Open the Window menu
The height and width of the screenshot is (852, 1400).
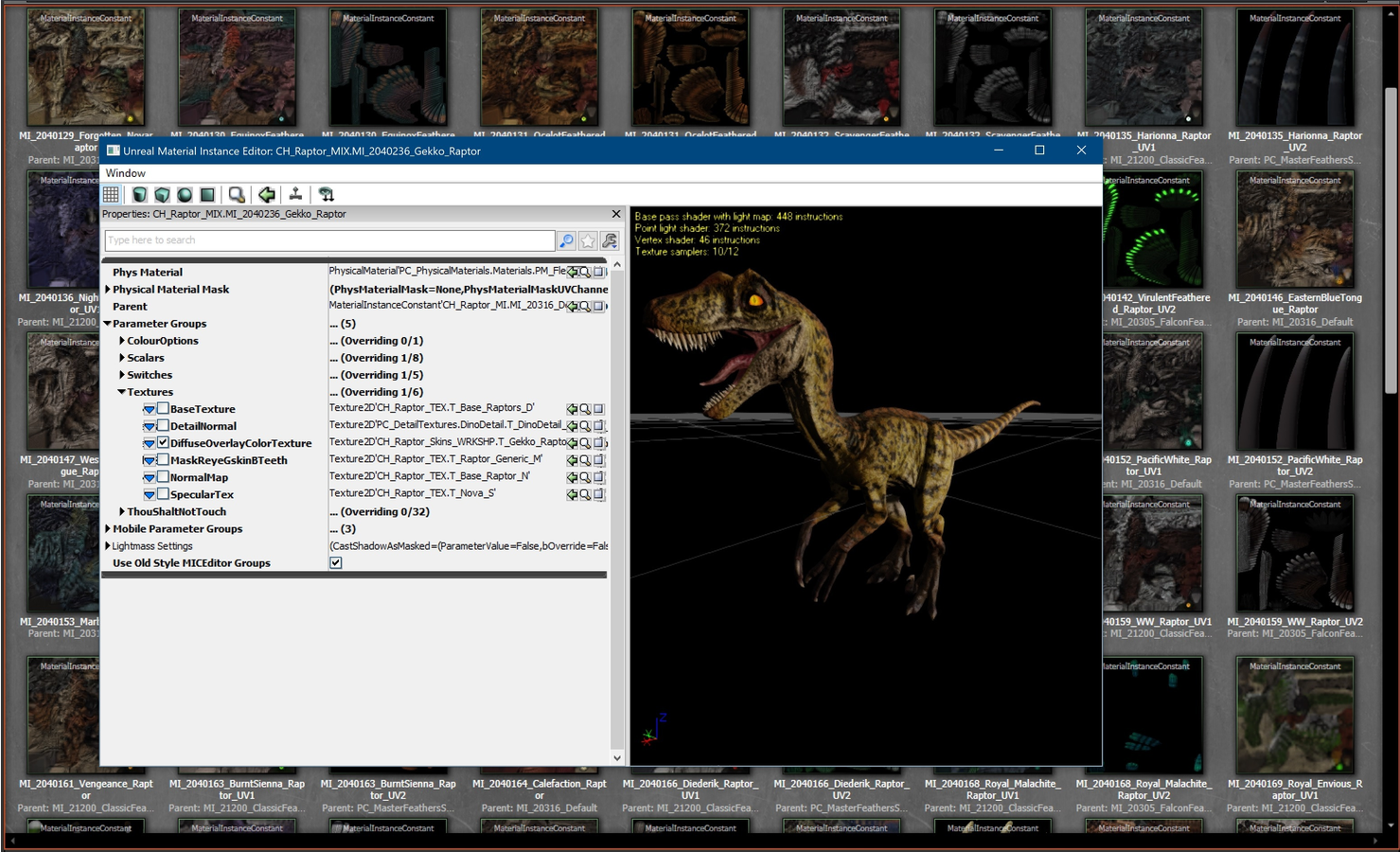(x=126, y=173)
